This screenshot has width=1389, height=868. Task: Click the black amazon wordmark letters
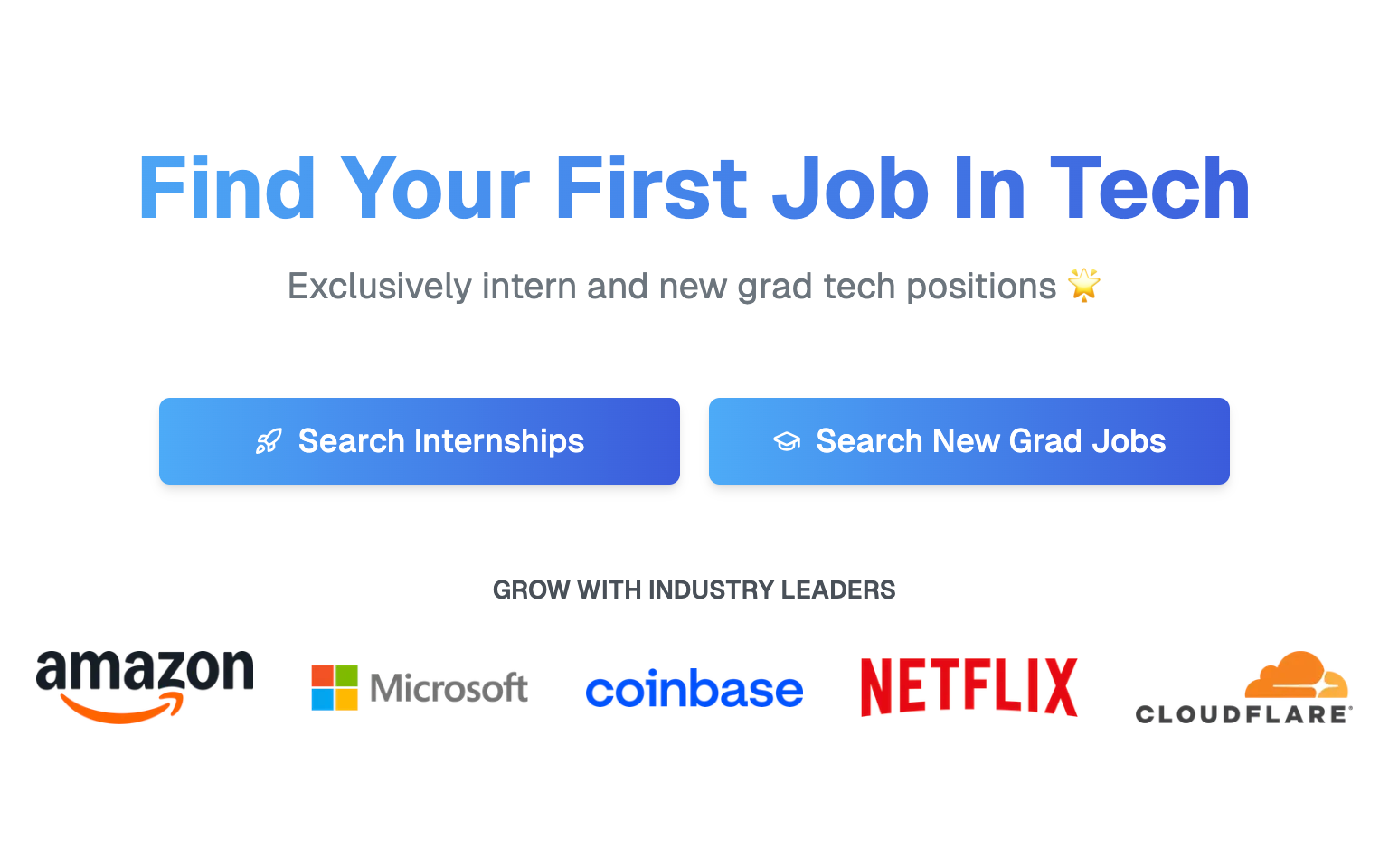[x=145, y=671]
